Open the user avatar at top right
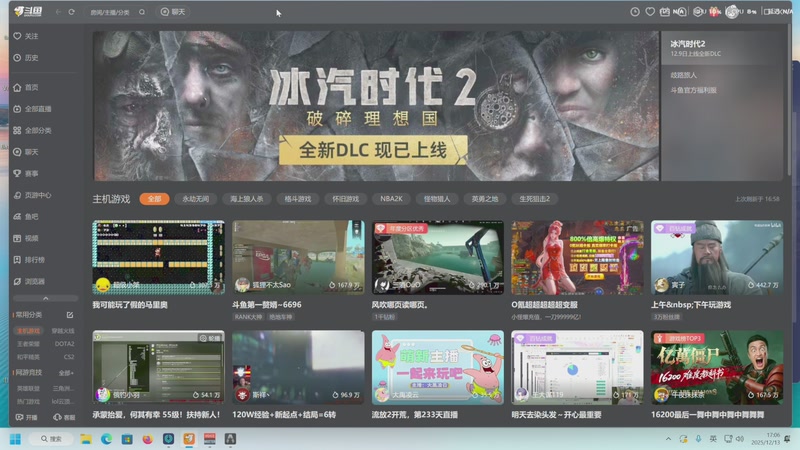Viewport: 800px width, 450px height. (x=732, y=11)
